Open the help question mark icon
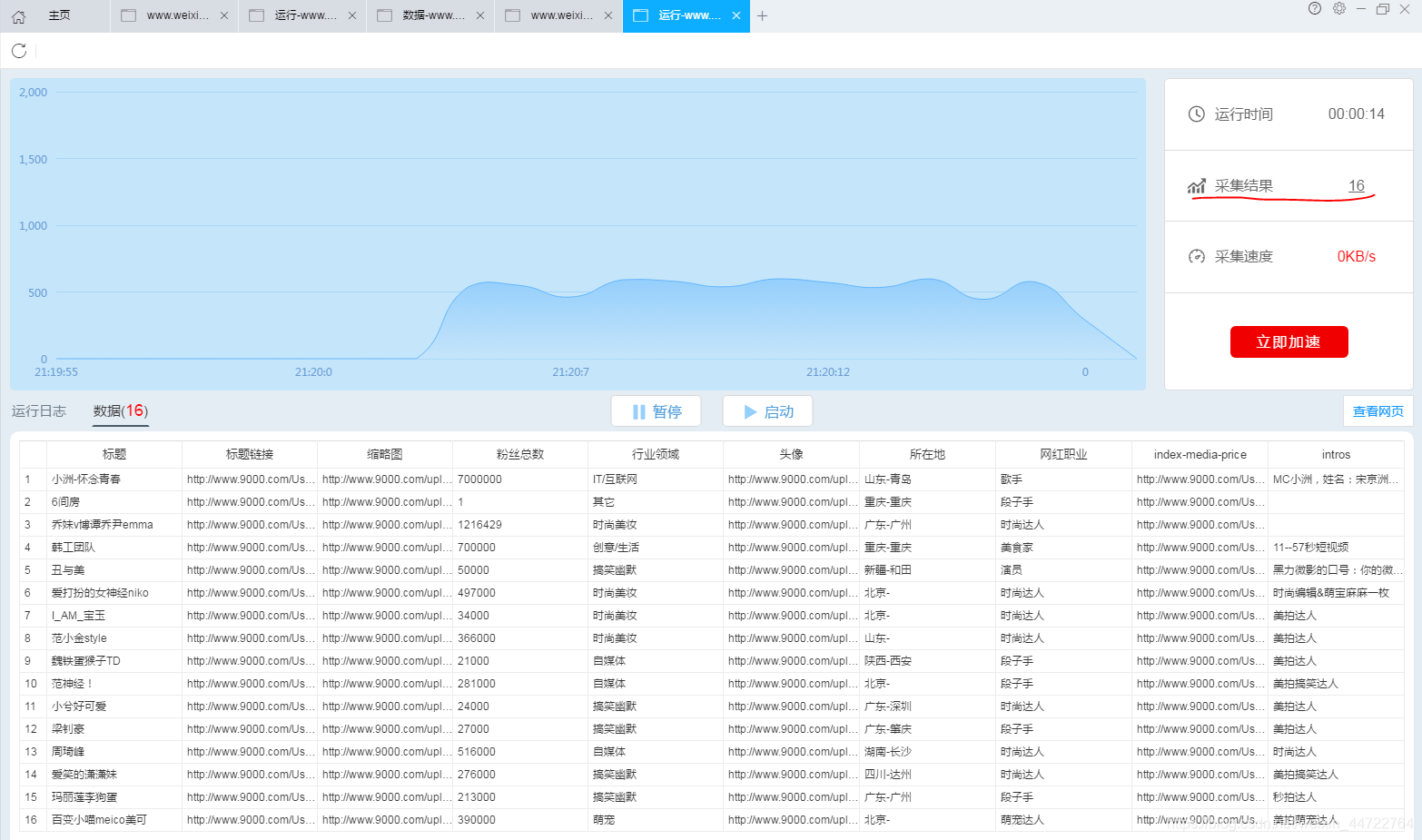Screen dimensions: 1422x840 tap(1315, 8)
